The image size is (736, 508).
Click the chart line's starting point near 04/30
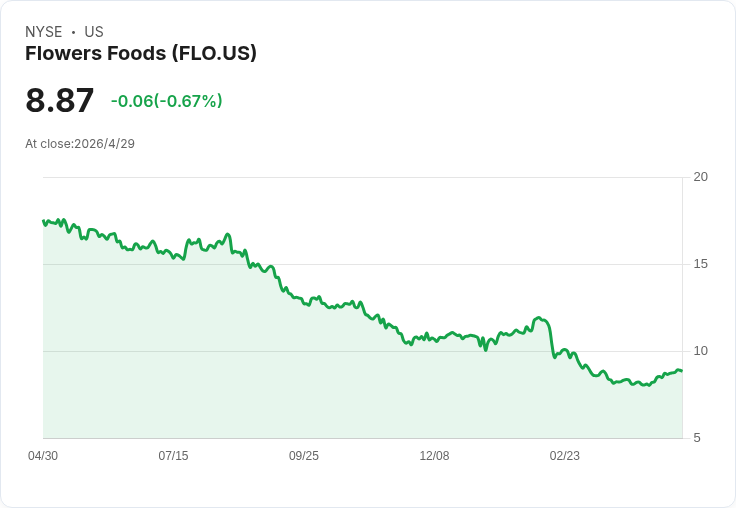click(x=44, y=221)
